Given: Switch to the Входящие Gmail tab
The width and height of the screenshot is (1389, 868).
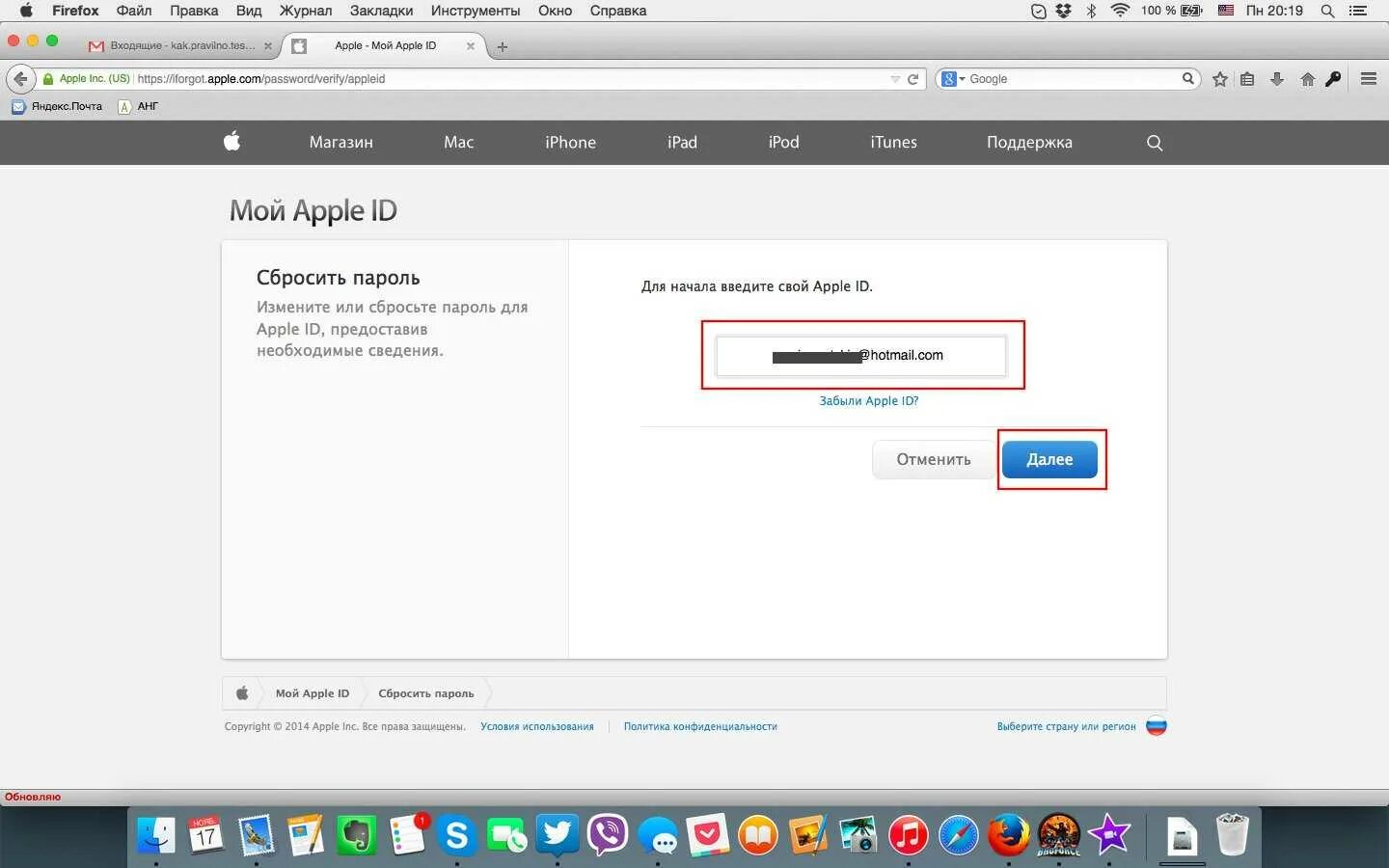Looking at the screenshot, I should [182, 45].
